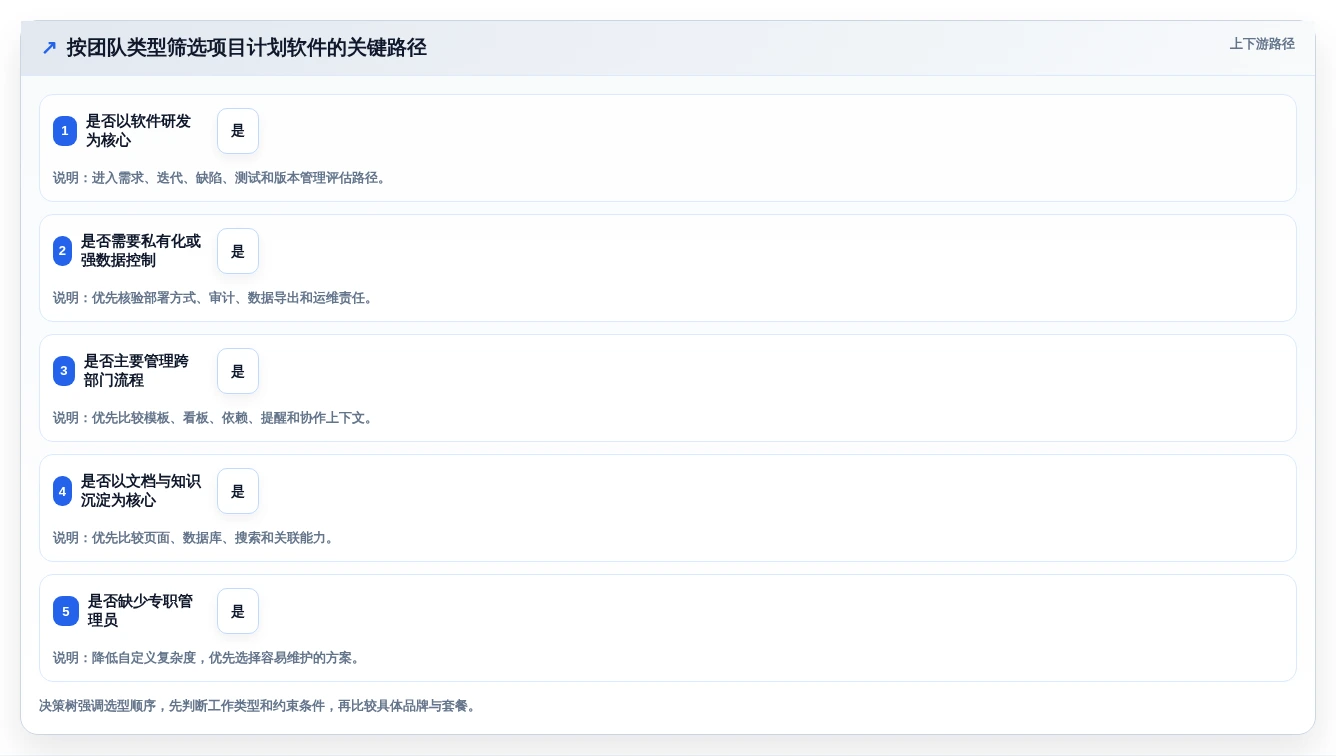Screen dimensions: 1336x756
Task: Select the question 是否以软件研发为核心
Action: 138,131
